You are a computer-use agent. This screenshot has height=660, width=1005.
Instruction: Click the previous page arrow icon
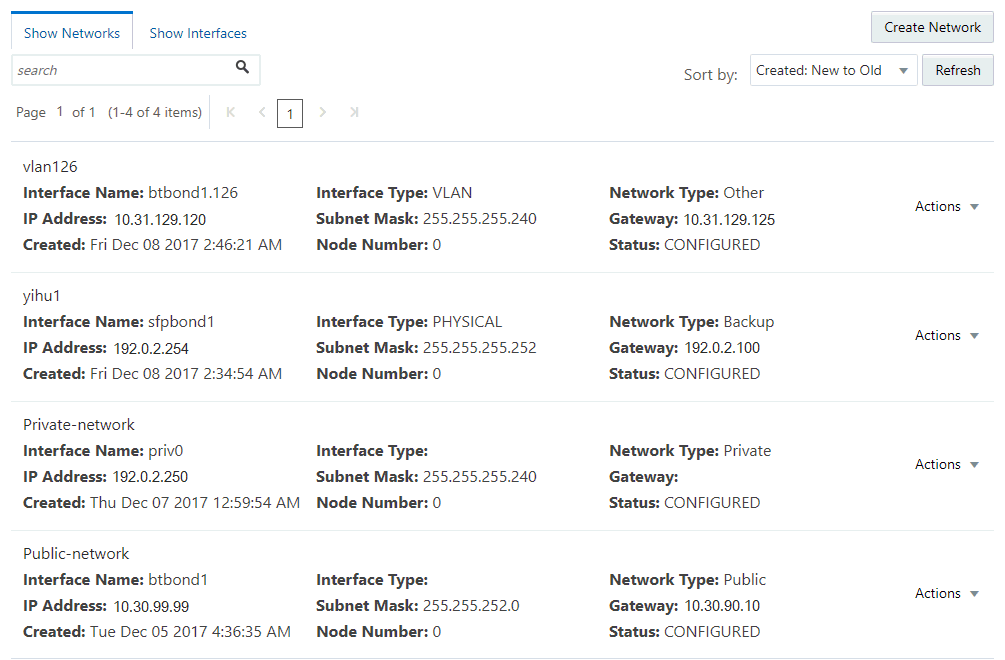point(261,113)
